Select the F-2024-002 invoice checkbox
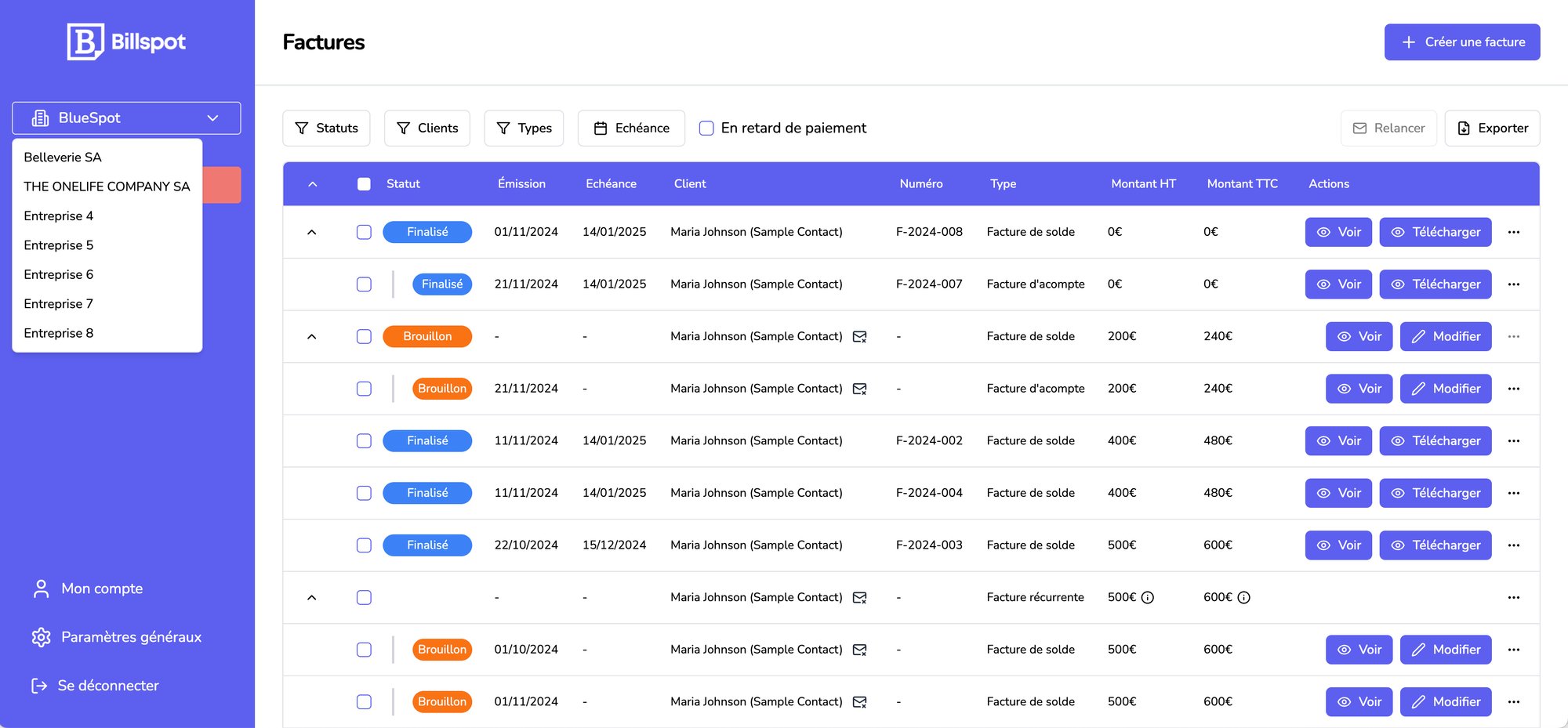 [364, 441]
